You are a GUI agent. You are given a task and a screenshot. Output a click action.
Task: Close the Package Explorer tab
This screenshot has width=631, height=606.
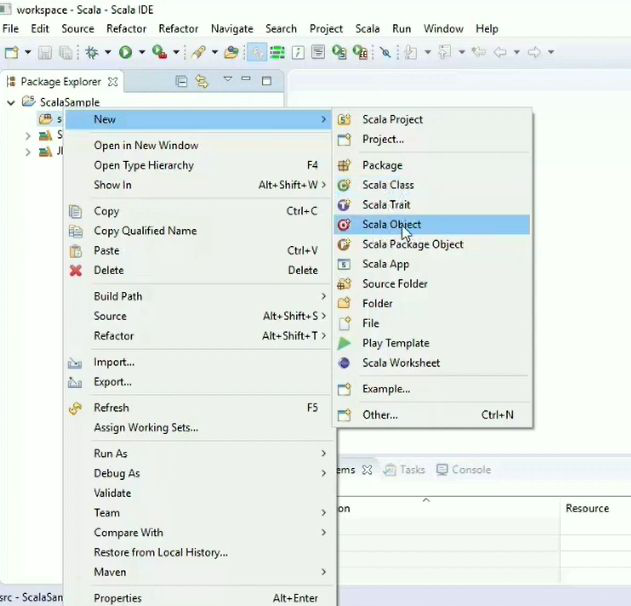[113, 82]
